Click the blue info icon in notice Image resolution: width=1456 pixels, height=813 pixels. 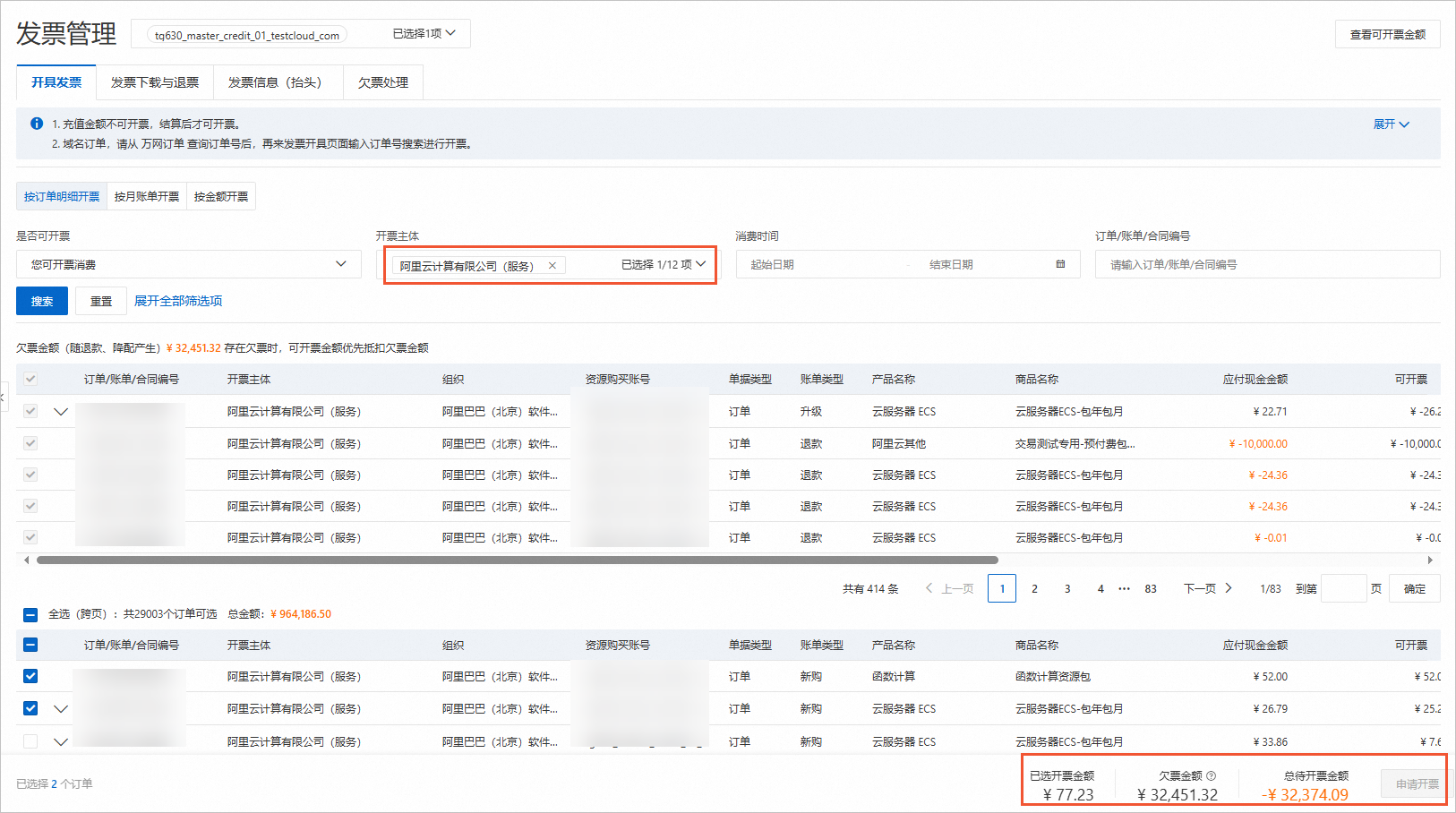tap(37, 124)
